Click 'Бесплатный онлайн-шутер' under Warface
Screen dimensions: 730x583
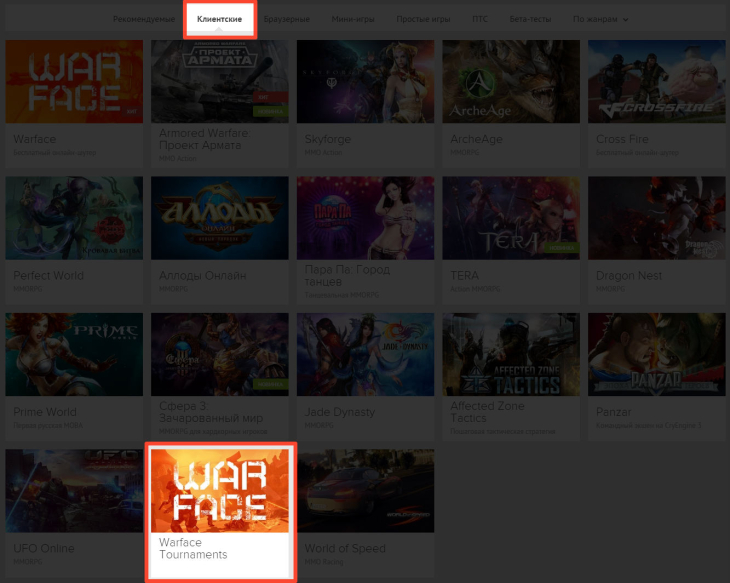54,153
